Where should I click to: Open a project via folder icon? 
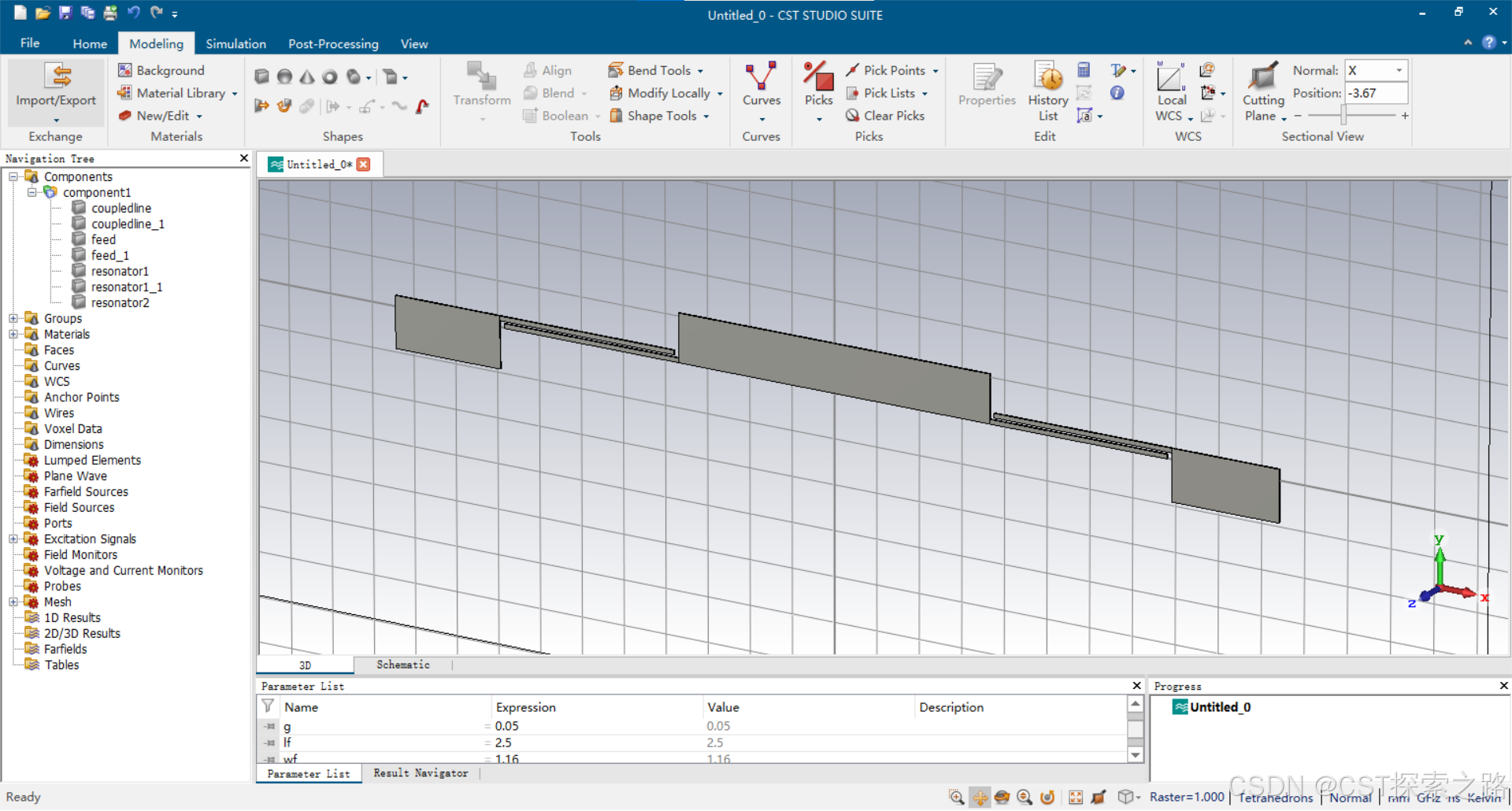[x=43, y=13]
